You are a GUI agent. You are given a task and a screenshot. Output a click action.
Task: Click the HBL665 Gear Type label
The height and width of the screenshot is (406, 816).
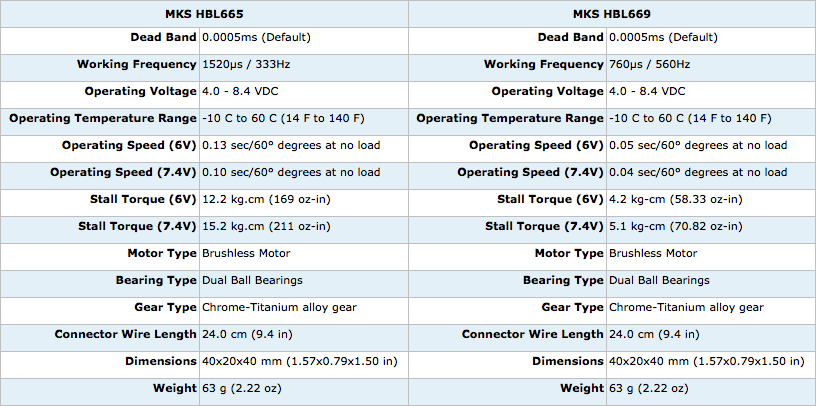point(165,308)
